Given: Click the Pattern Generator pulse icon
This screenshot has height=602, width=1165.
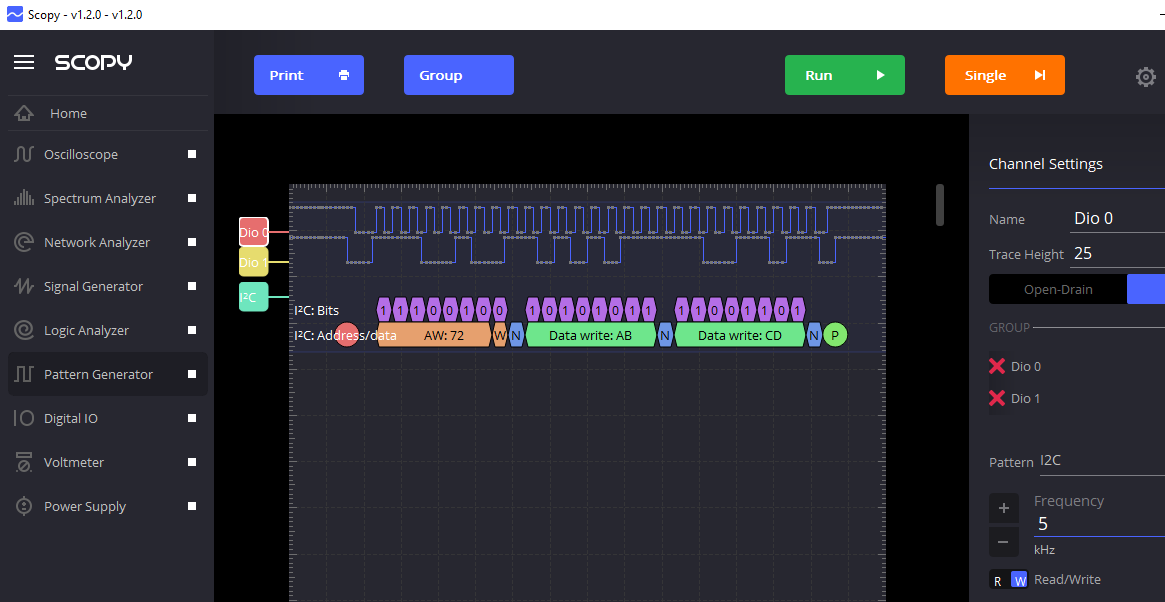Looking at the screenshot, I should (24, 374).
